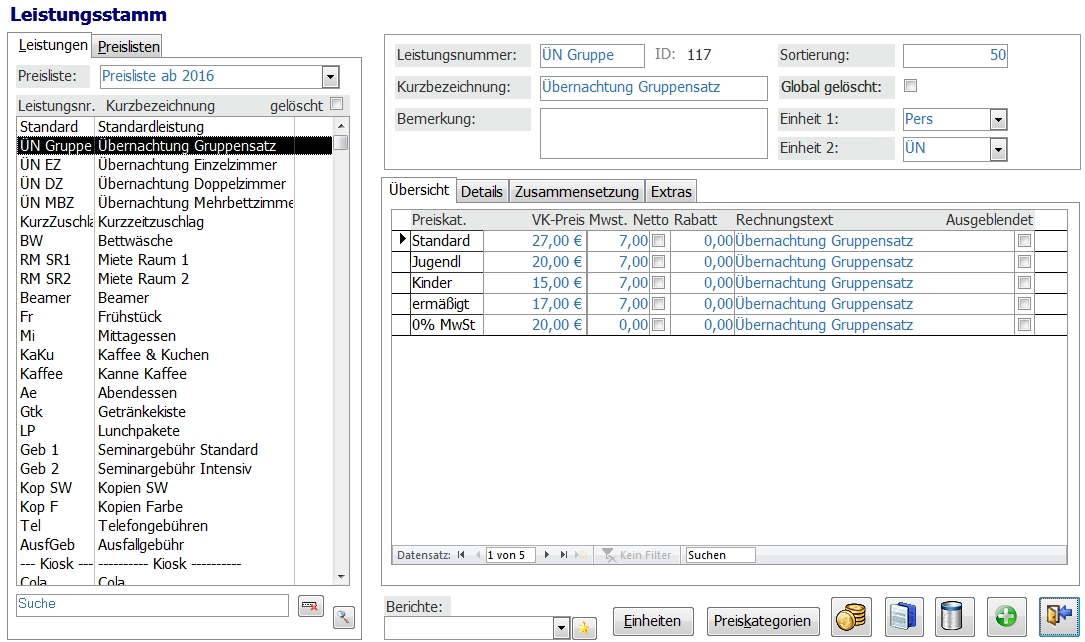Viewport: 1085px width, 642px height.
Task: Click the green plus add button
Action: 1007,617
